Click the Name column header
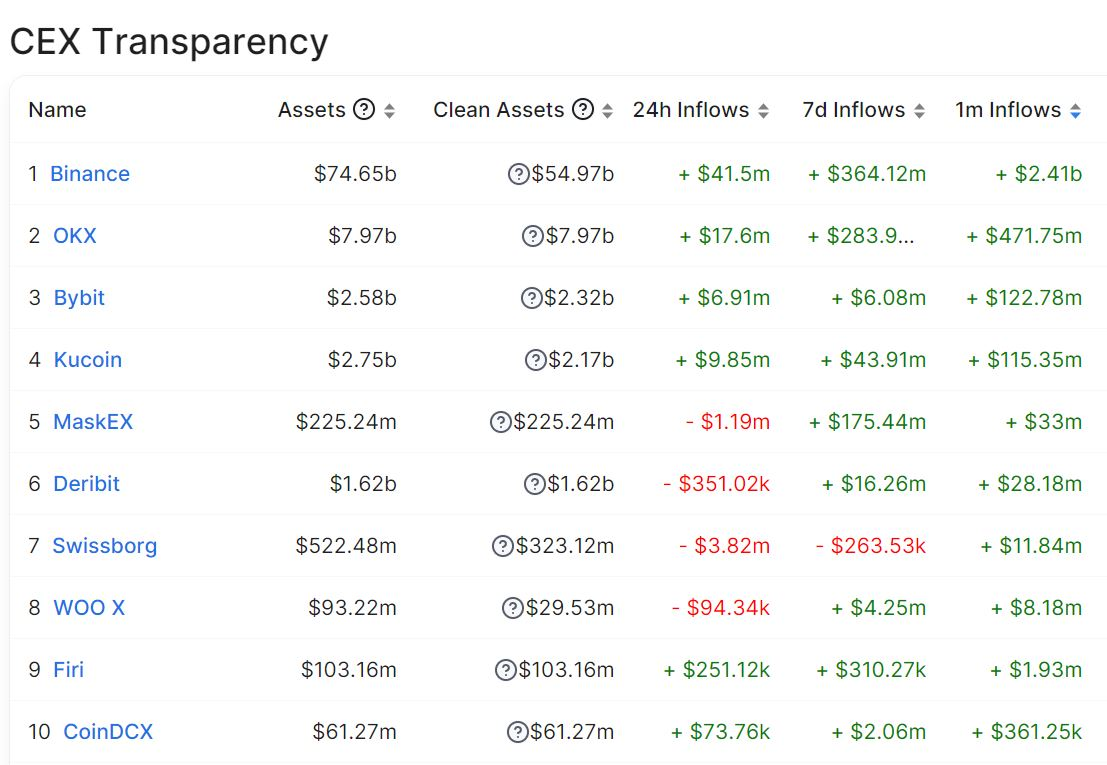Screen dimensions: 1107x765 coord(57,110)
